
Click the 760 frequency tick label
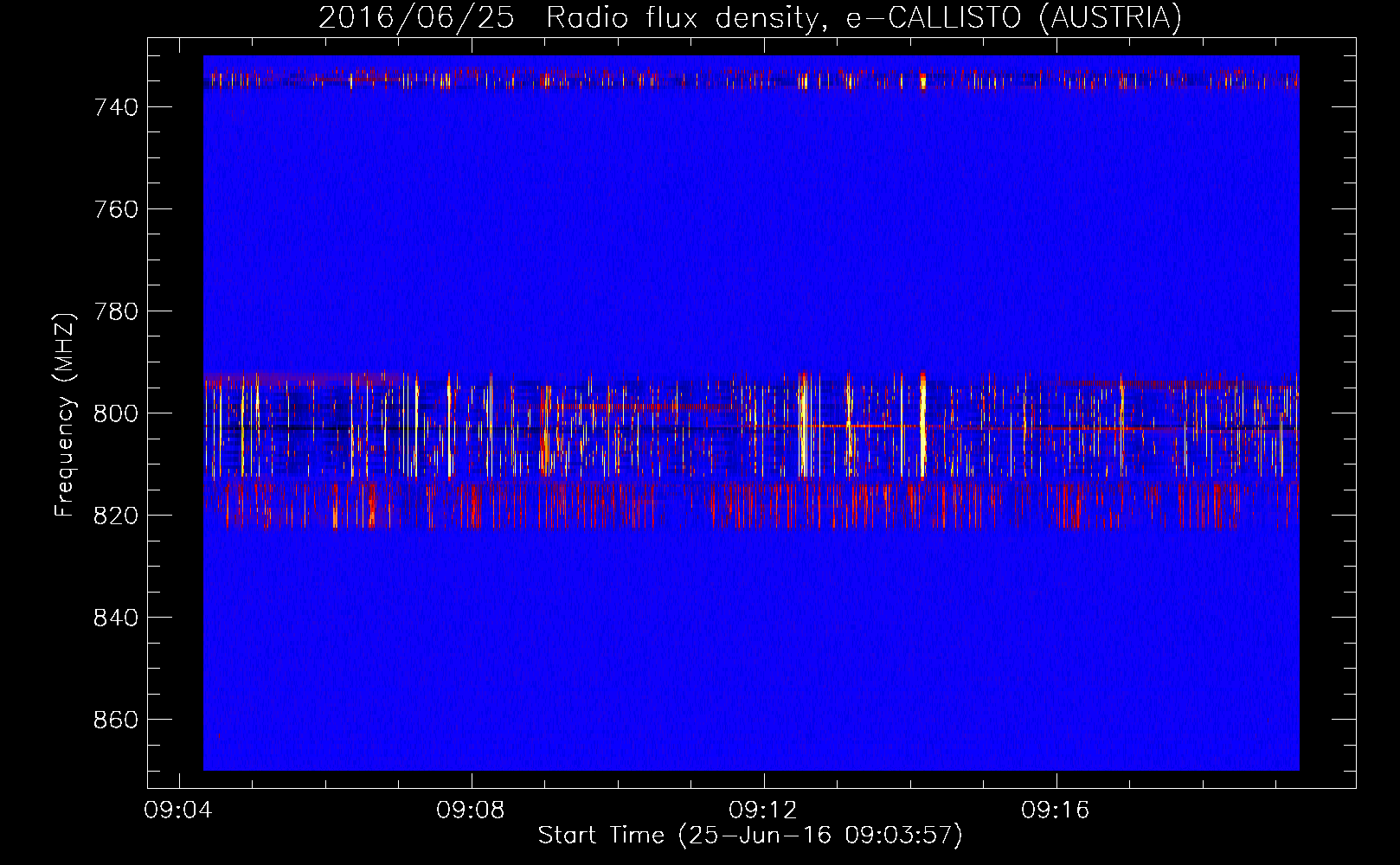point(116,209)
